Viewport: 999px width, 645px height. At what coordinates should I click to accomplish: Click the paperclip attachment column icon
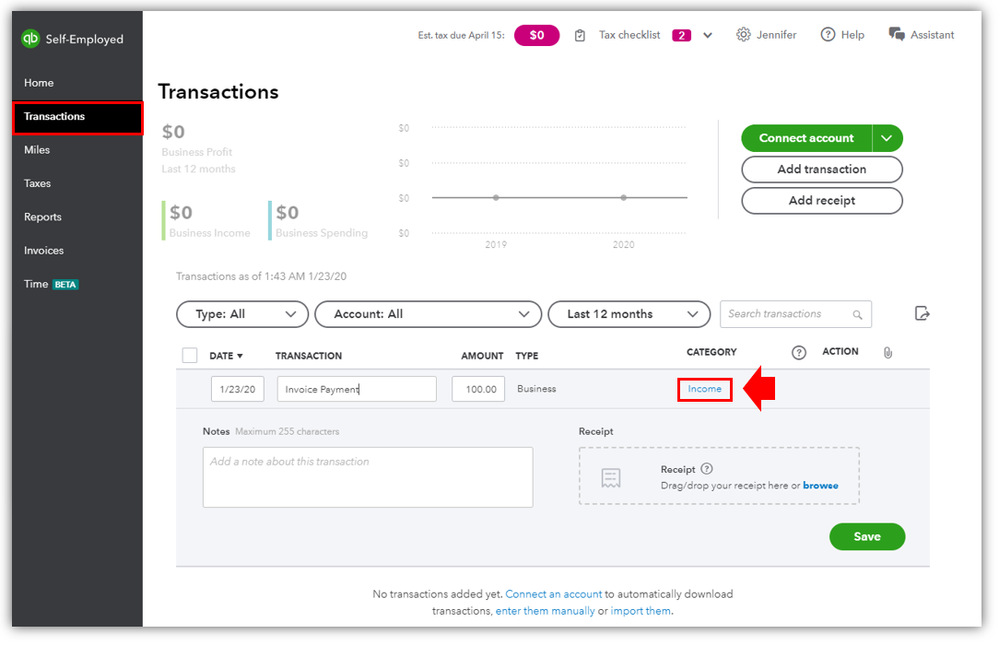point(886,352)
